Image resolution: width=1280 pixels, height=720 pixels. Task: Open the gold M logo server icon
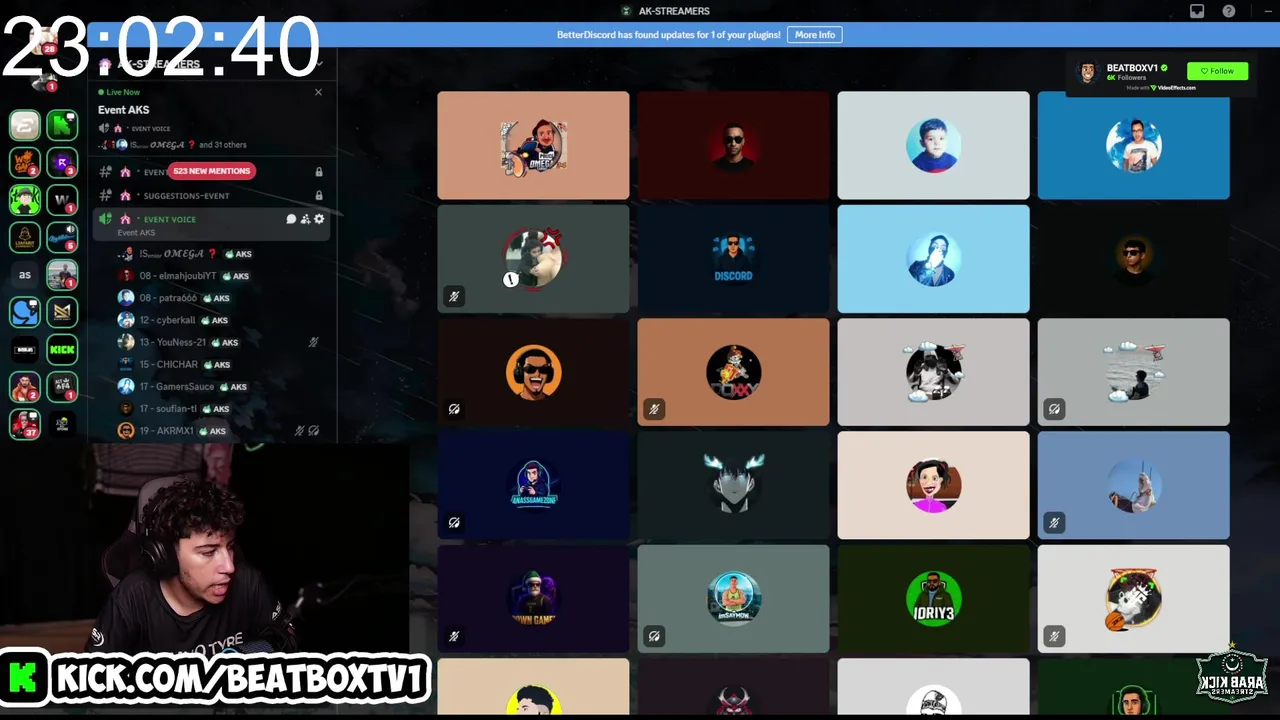click(x=62, y=312)
